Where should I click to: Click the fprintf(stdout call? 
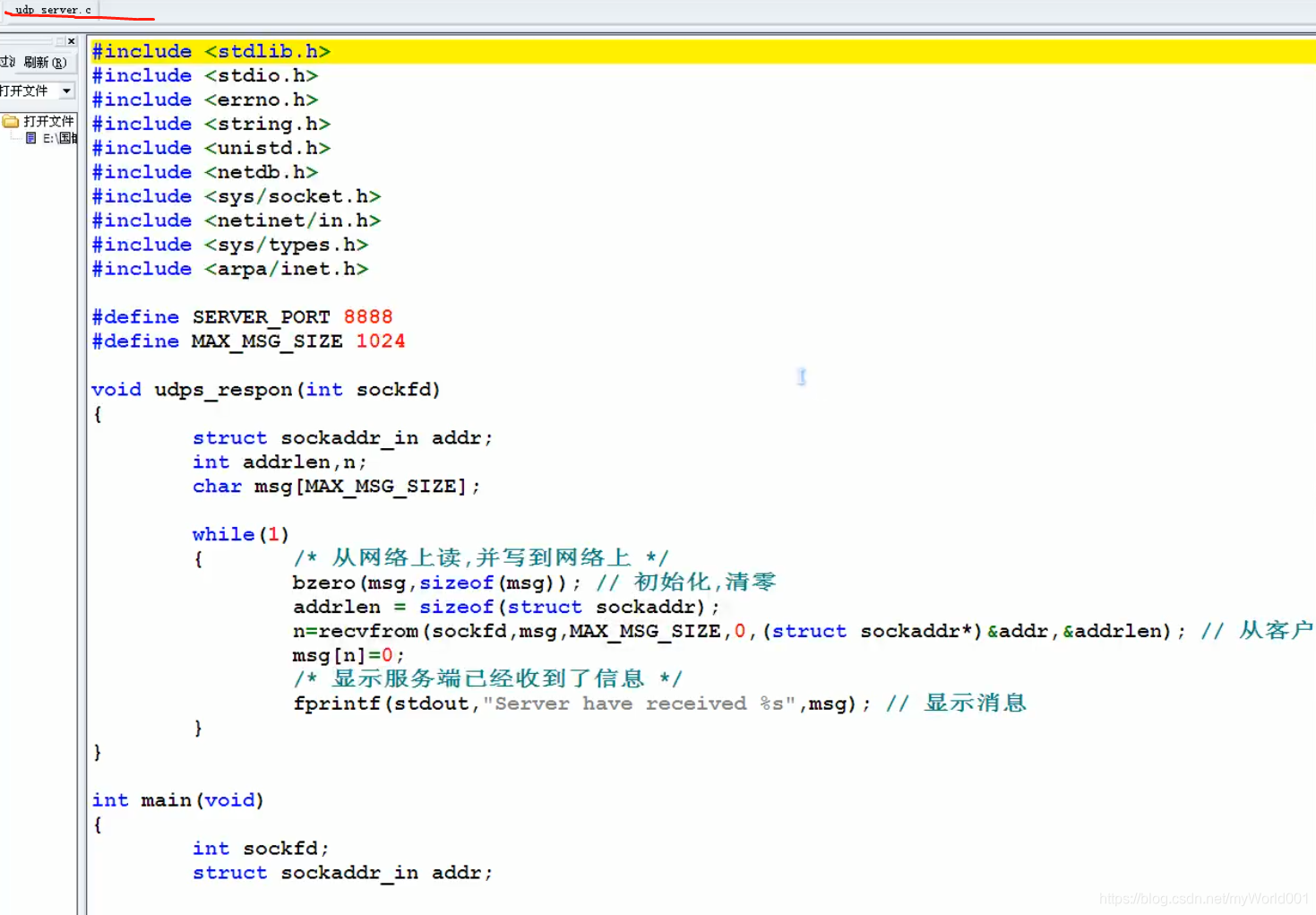pyautogui.click(x=581, y=704)
